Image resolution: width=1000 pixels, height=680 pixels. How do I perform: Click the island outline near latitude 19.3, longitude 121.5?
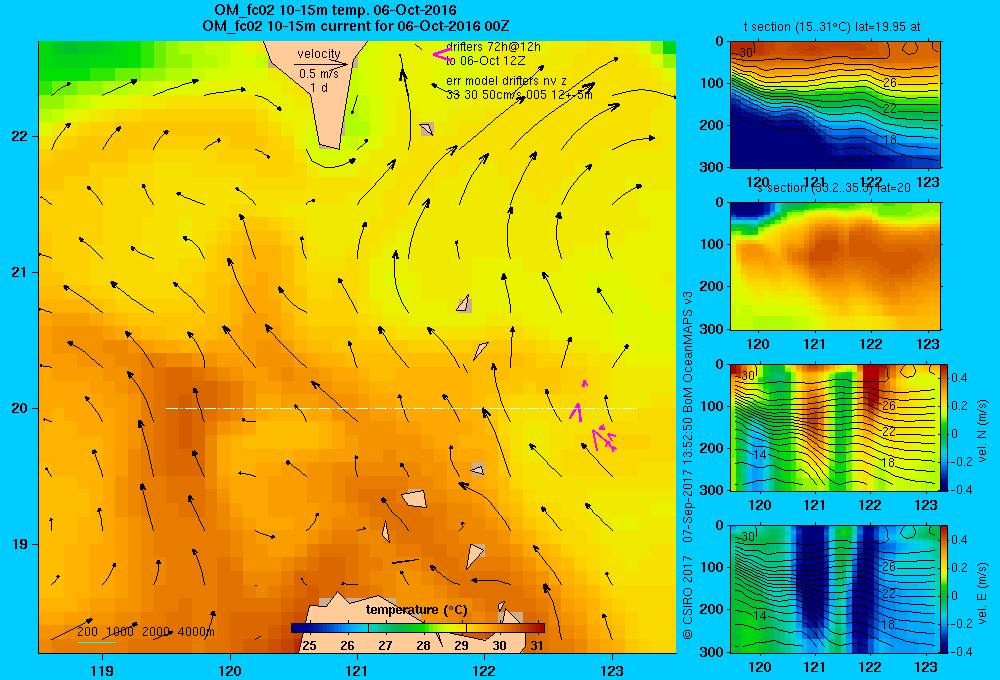click(x=415, y=498)
